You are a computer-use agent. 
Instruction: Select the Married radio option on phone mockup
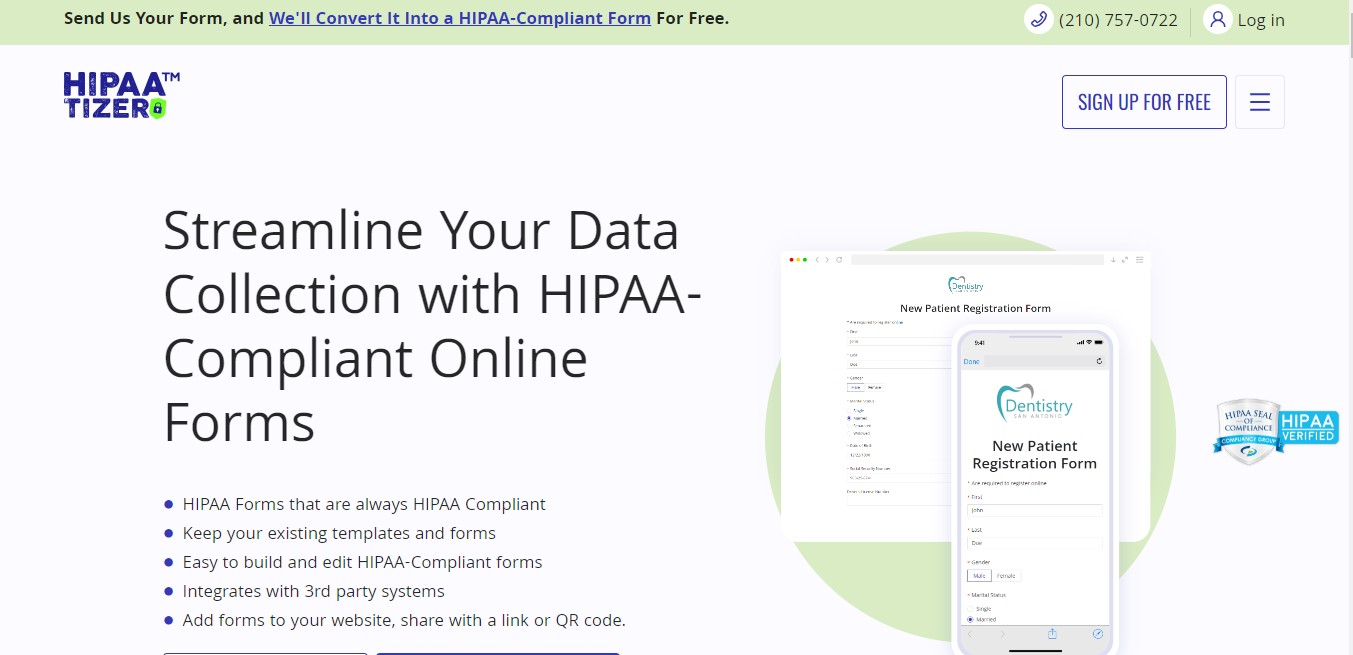(x=970, y=619)
